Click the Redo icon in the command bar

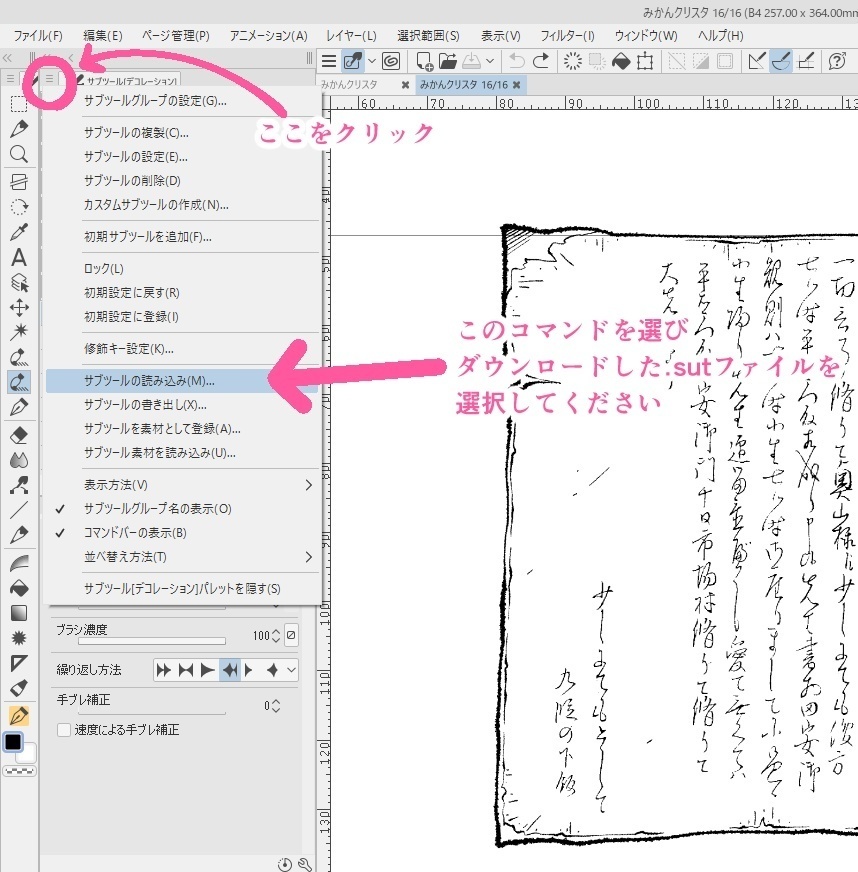543,61
